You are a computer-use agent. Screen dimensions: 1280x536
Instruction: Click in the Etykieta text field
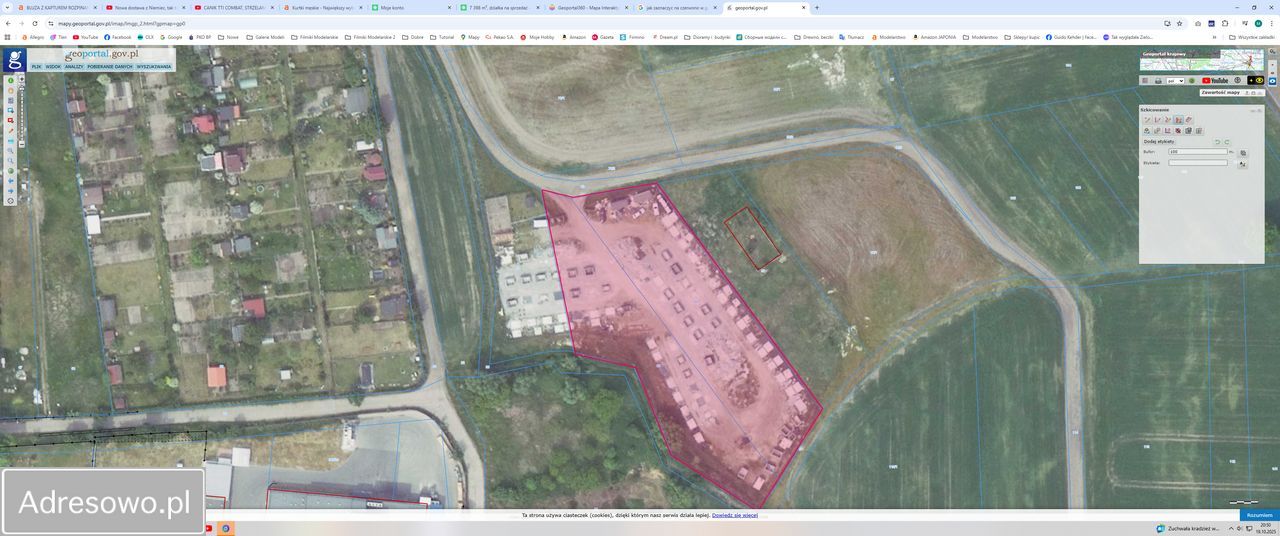pos(1197,163)
